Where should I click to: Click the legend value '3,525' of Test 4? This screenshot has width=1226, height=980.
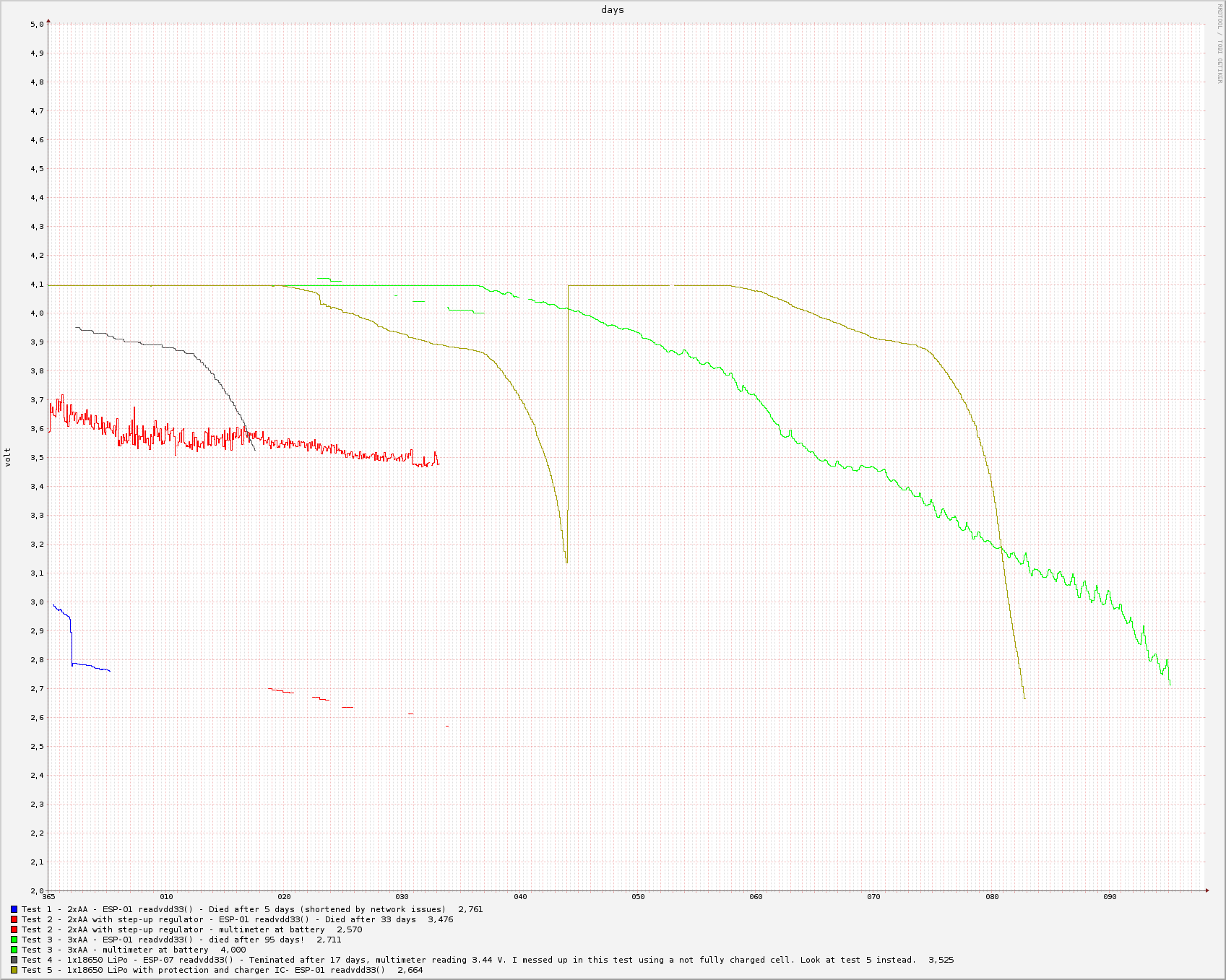[941, 960]
